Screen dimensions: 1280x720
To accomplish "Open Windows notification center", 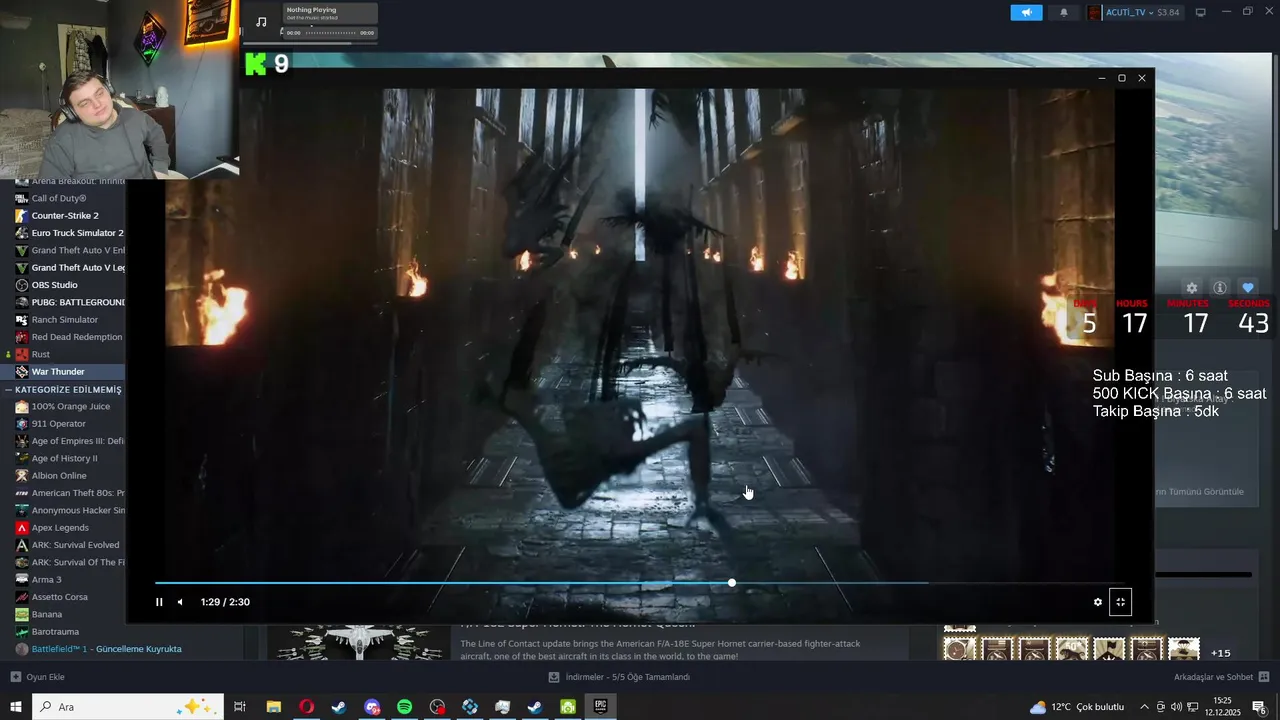I will point(1260,707).
